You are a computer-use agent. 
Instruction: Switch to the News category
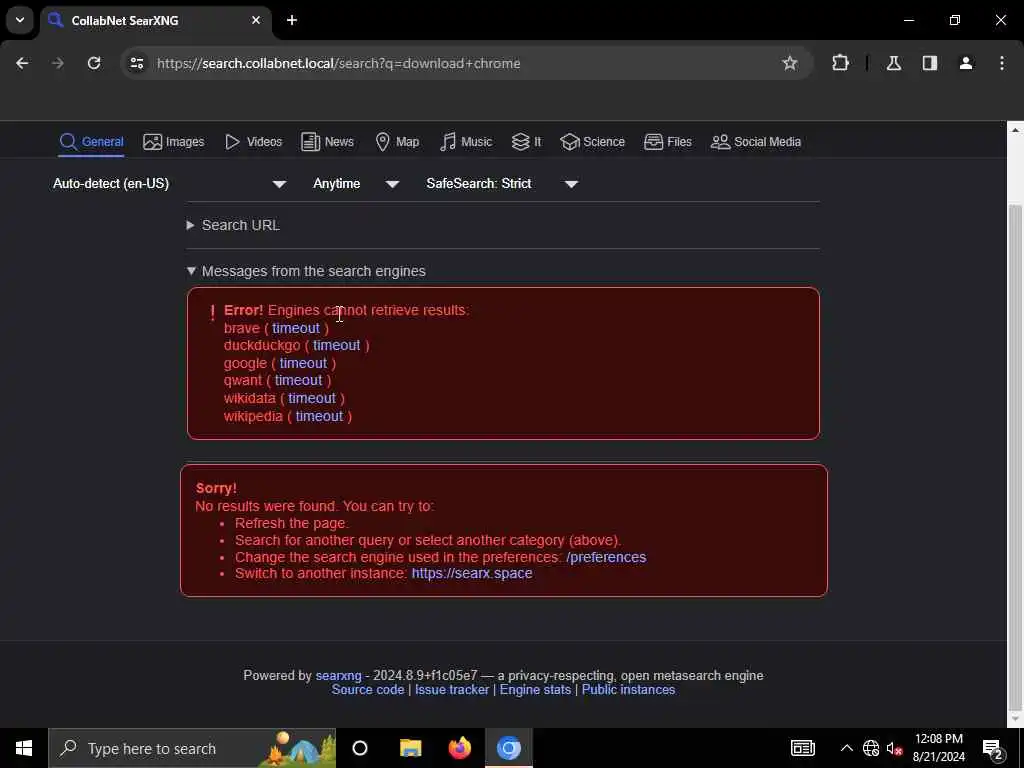tap(327, 142)
